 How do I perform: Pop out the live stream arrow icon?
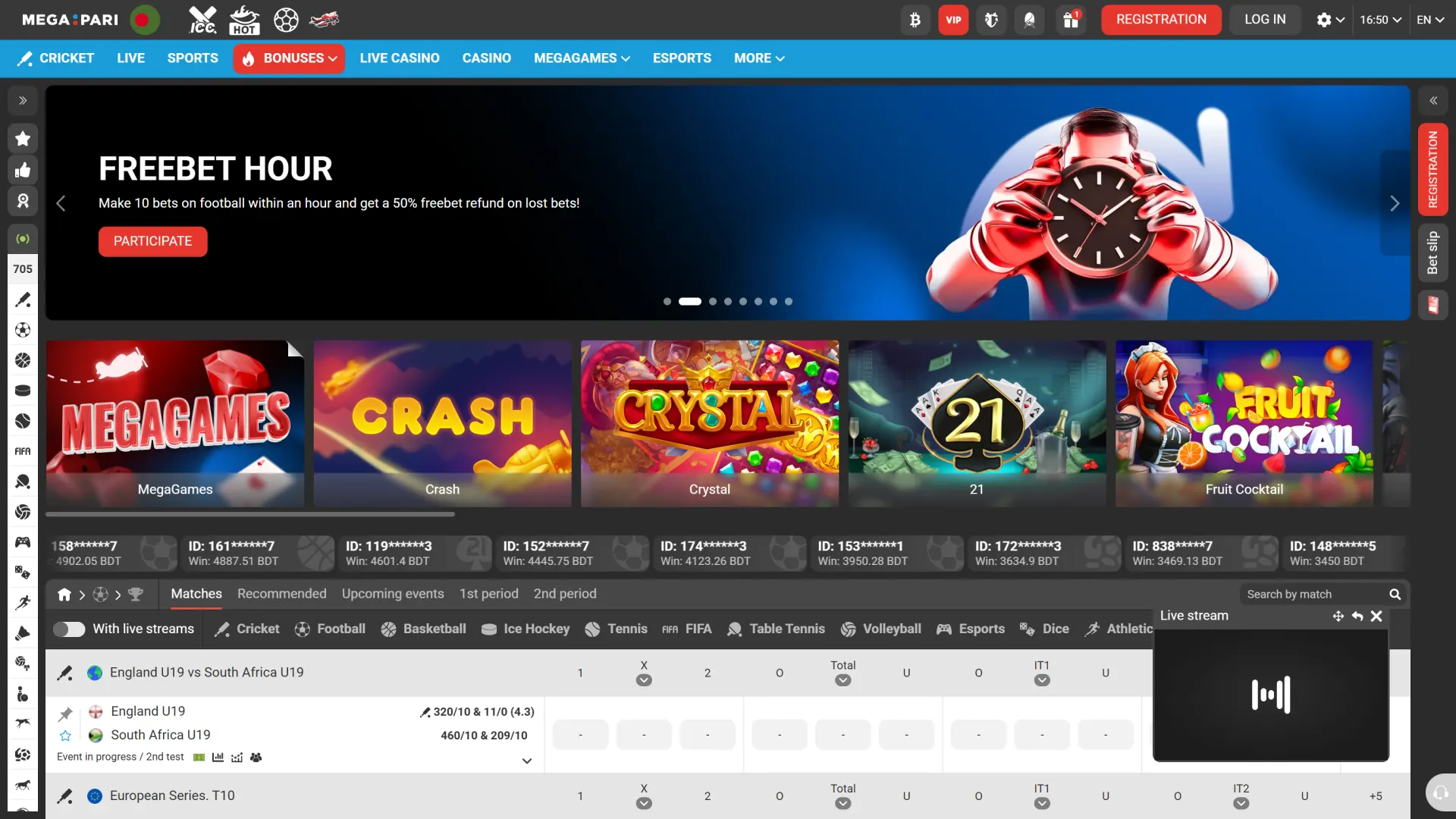(x=1357, y=617)
